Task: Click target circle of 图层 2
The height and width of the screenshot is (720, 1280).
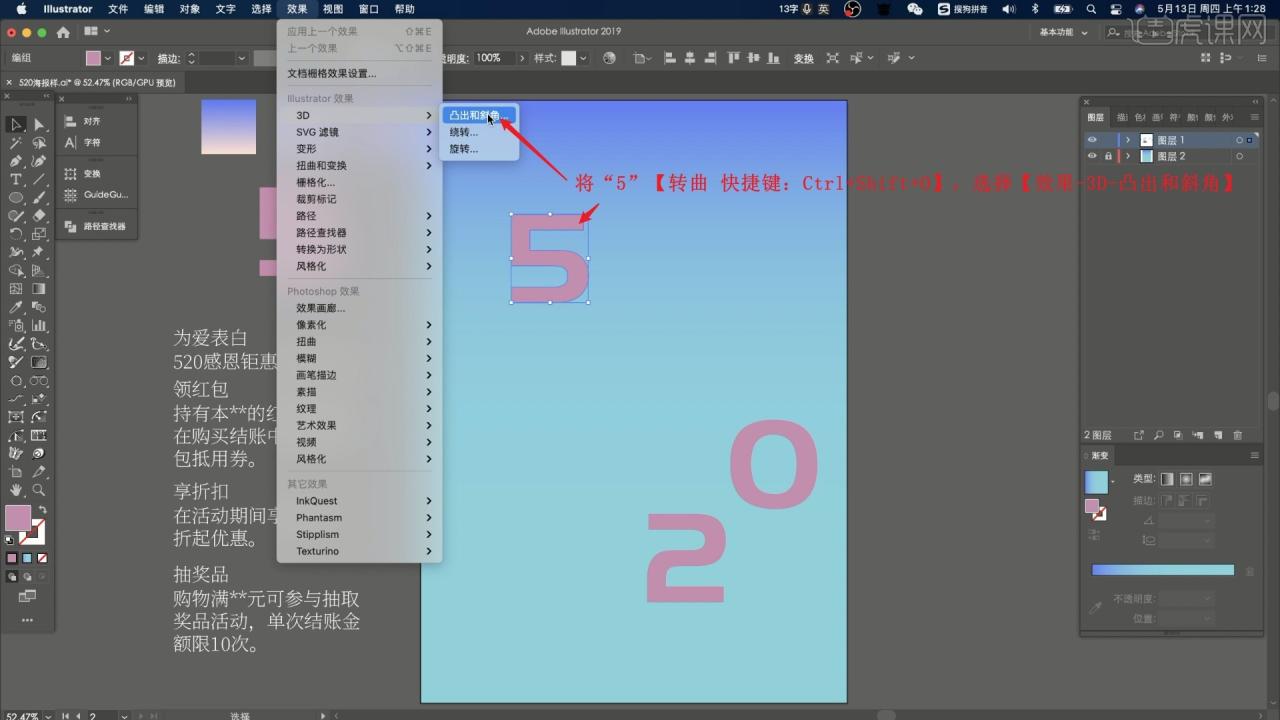Action: click(x=1239, y=156)
